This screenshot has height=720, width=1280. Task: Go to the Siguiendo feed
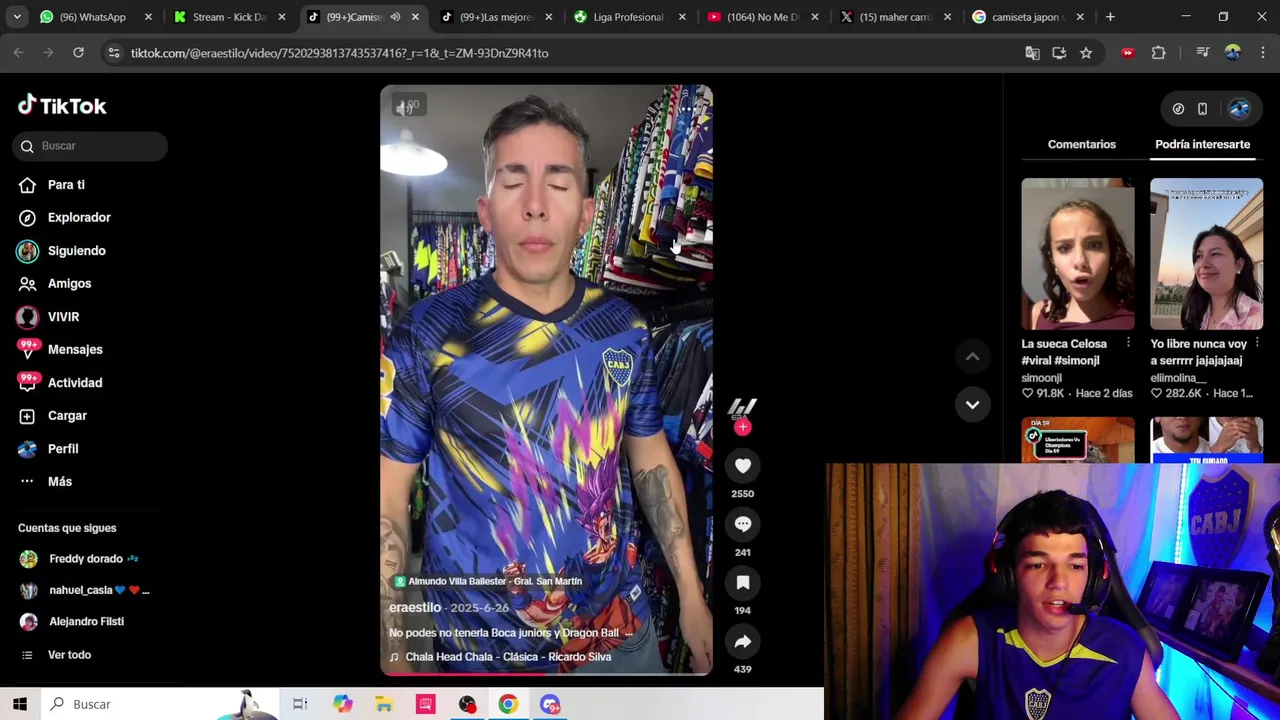point(76,251)
